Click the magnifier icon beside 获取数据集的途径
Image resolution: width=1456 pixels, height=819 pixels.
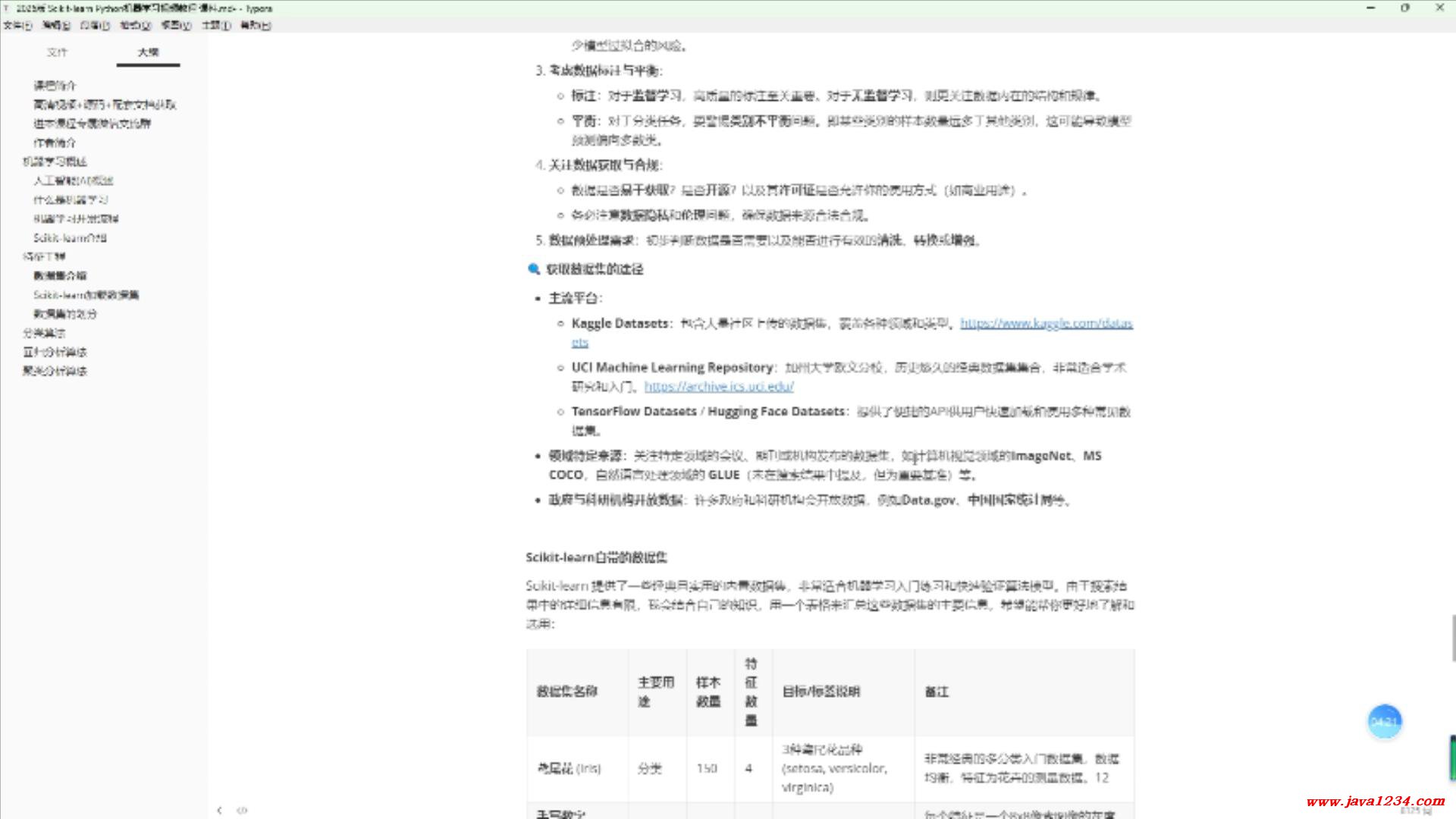coord(534,269)
